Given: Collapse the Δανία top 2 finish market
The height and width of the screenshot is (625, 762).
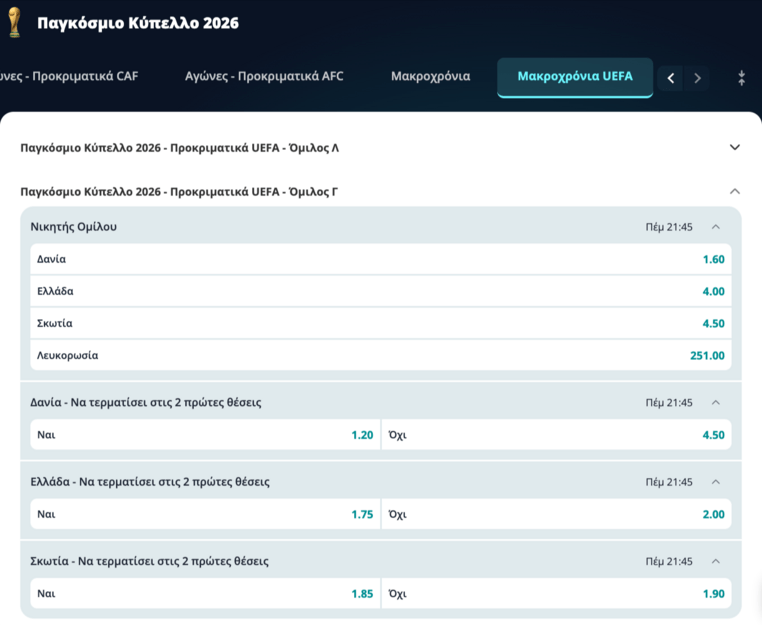Looking at the screenshot, I should point(716,402).
